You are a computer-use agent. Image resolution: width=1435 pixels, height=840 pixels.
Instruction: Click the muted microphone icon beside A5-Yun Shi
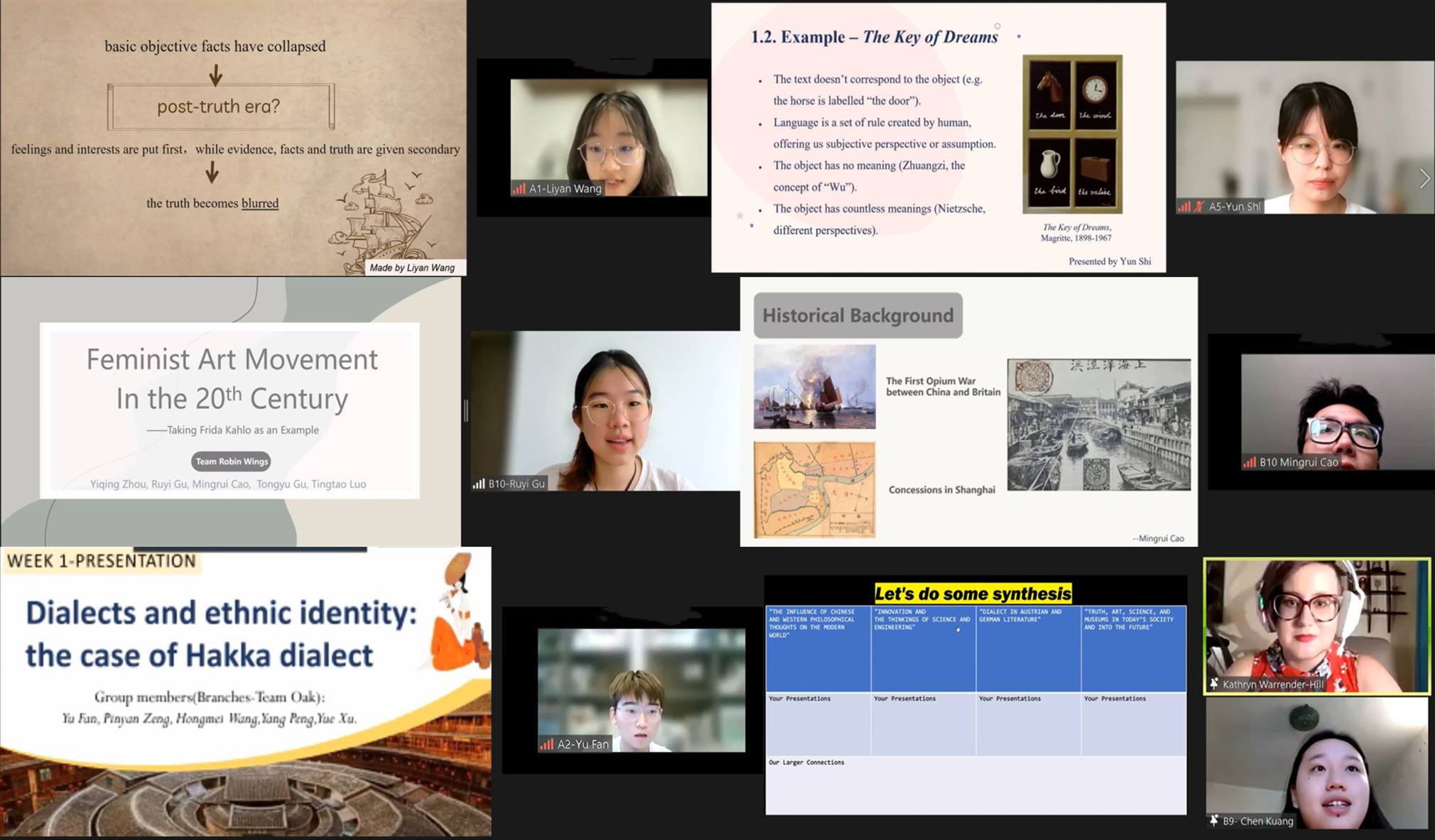click(1199, 207)
